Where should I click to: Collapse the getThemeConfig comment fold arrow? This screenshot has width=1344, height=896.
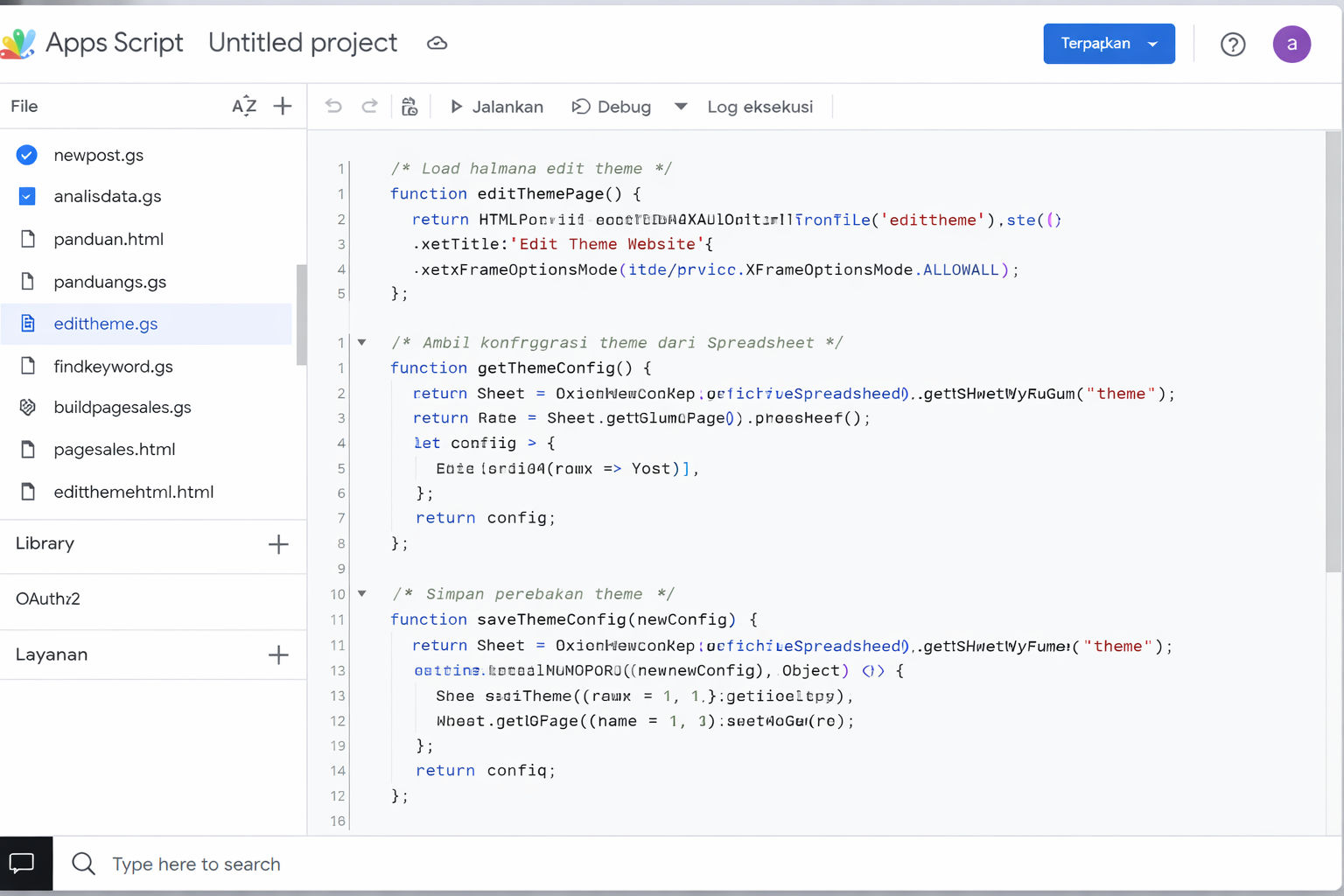(x=361, y=342)
